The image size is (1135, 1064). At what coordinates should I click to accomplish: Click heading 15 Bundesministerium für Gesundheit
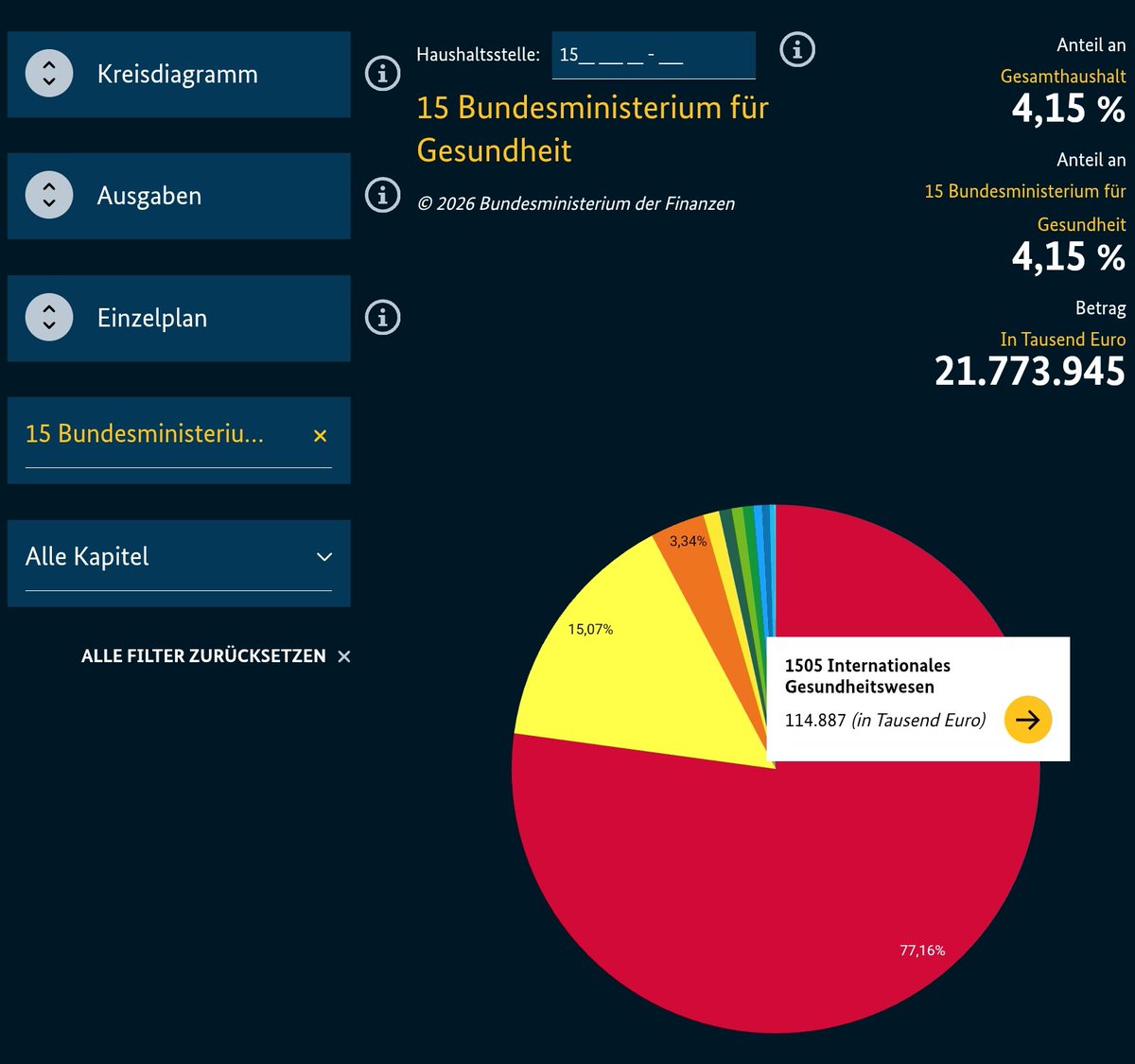coord(592,129)
